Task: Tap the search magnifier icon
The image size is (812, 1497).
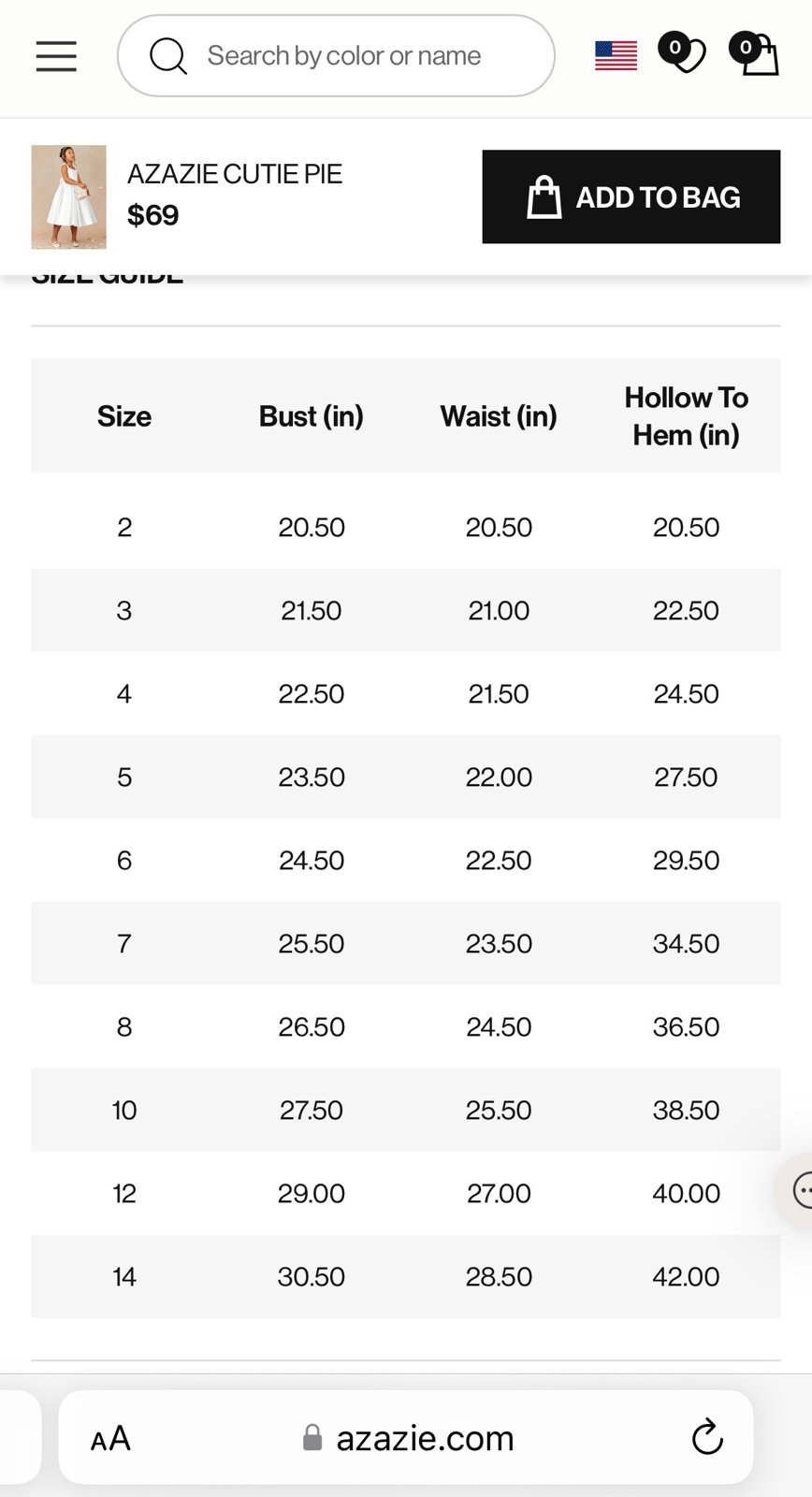Action: point(168,56)
